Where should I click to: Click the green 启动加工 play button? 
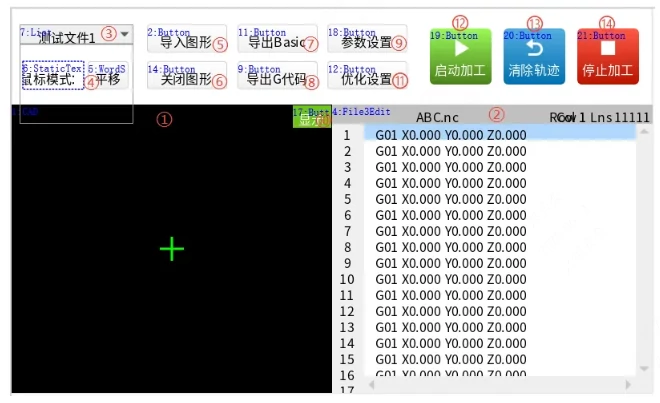460,56
